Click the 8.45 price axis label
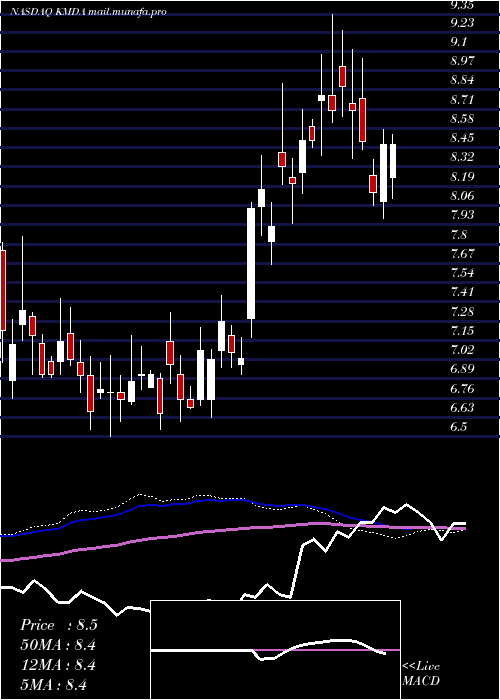500x700 pixels. coord(462,138)
